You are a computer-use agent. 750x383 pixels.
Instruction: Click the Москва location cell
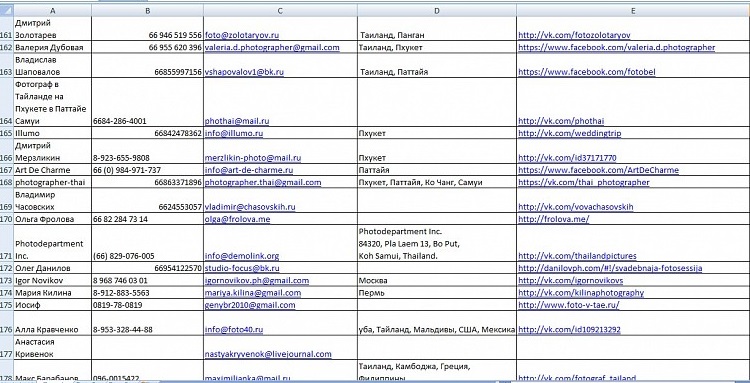pos(437,281)
